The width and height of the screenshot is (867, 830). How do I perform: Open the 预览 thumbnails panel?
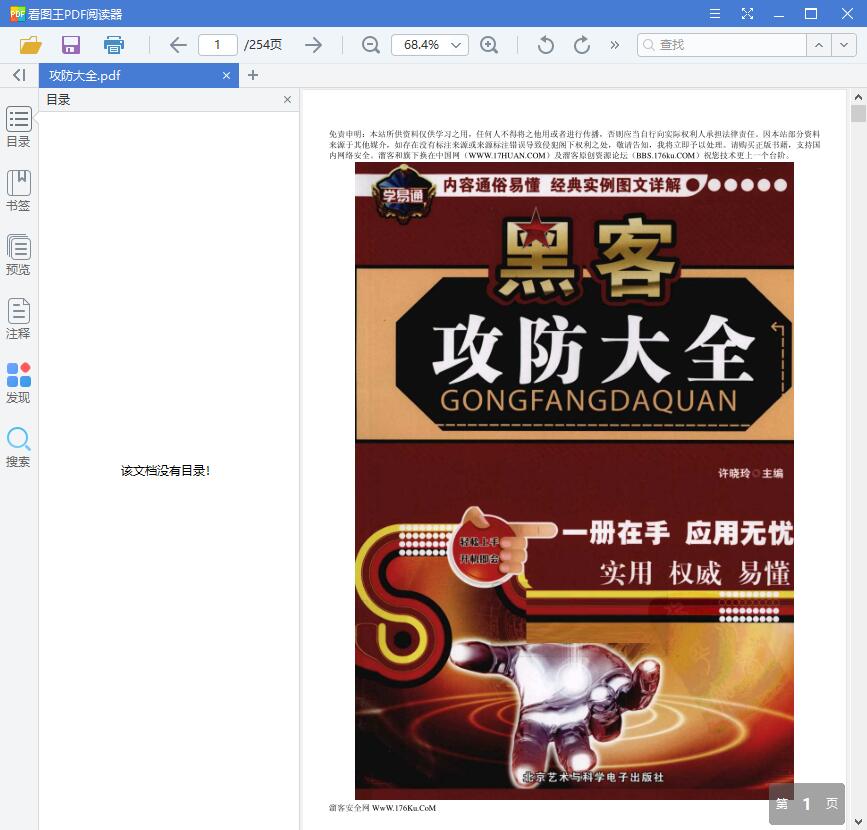point(18,255)
